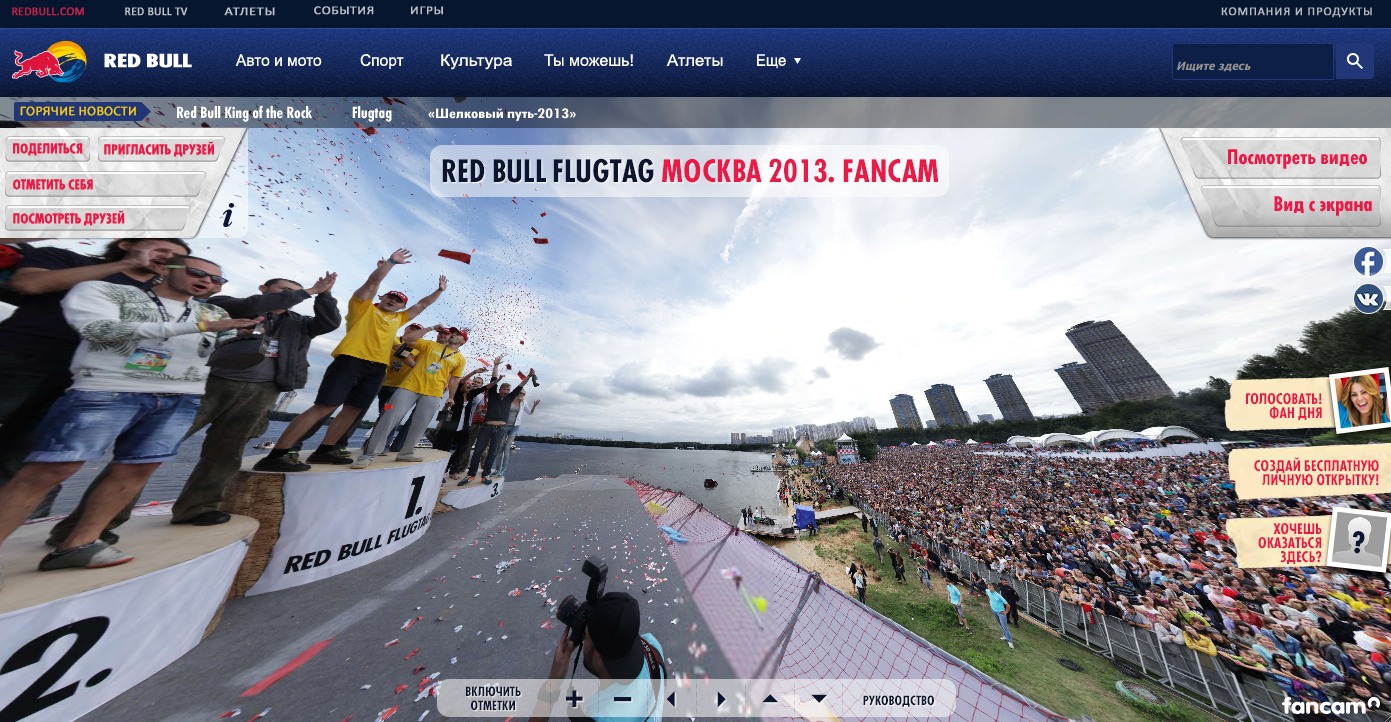Open the 'Авто и мото' menu item
The width and height of the screenshot is (1391, 722).
[279, 61]
